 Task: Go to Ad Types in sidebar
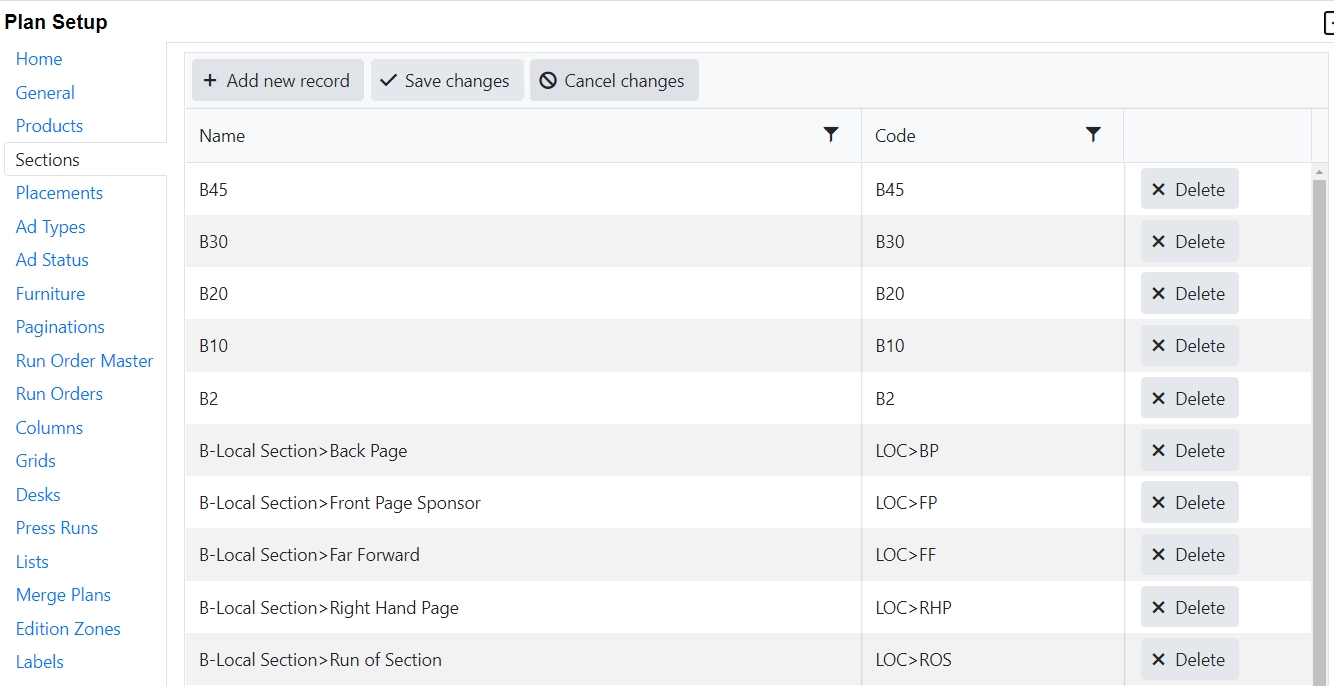[50, 227]
